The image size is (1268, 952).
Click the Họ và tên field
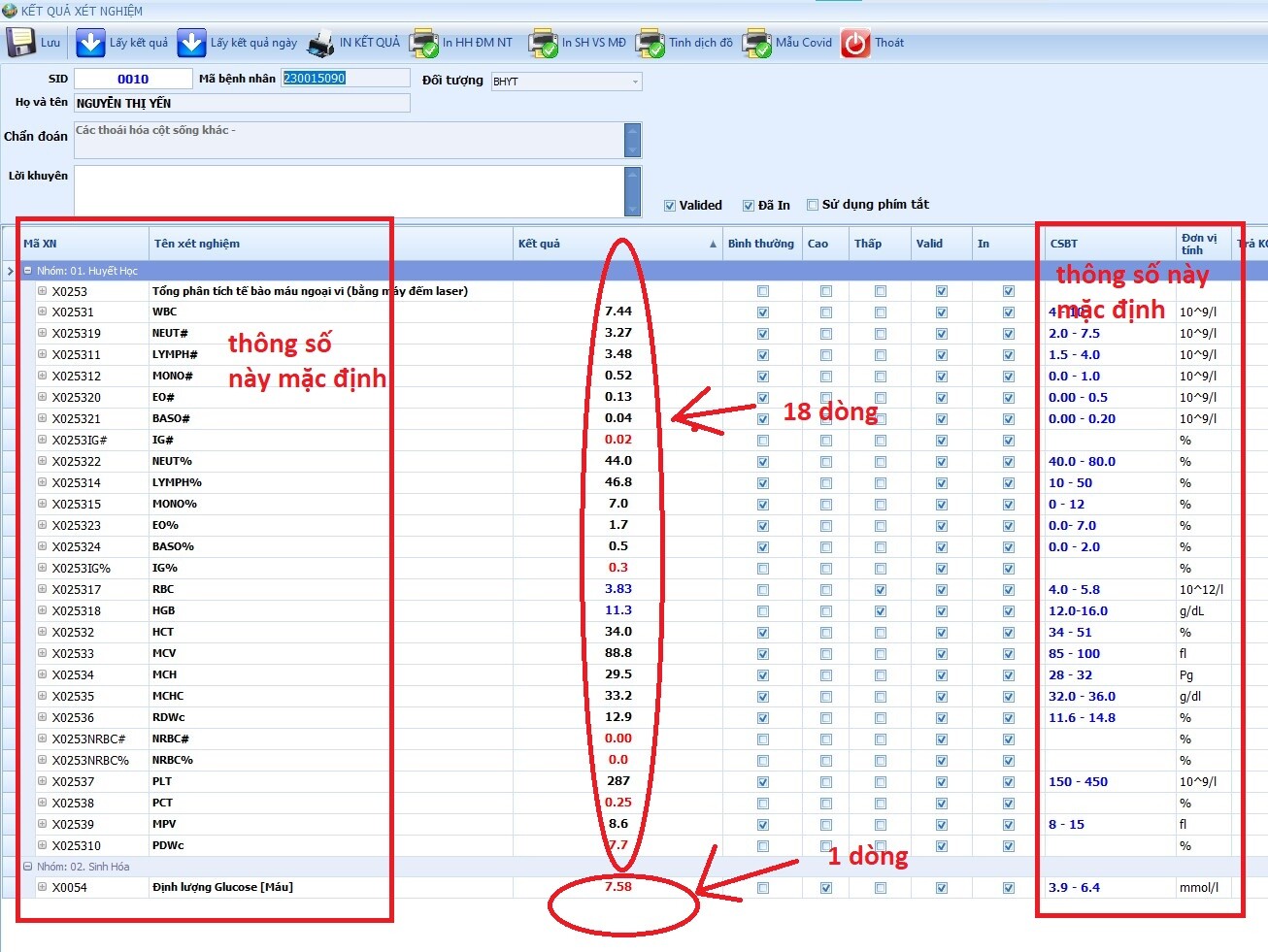point(242,103)
